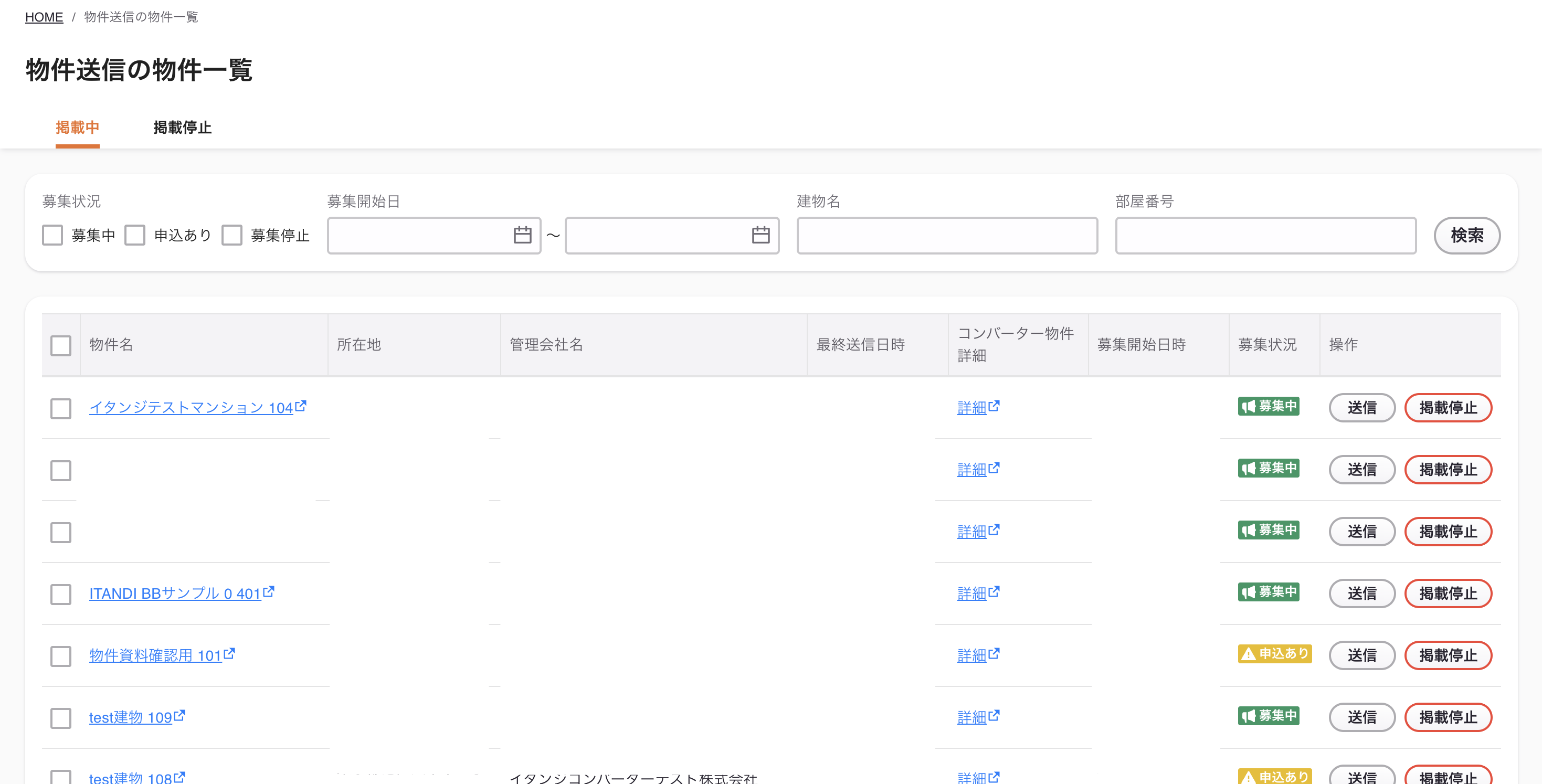
Task: Focus the 建物名 input field
Action: coord(947,235)
